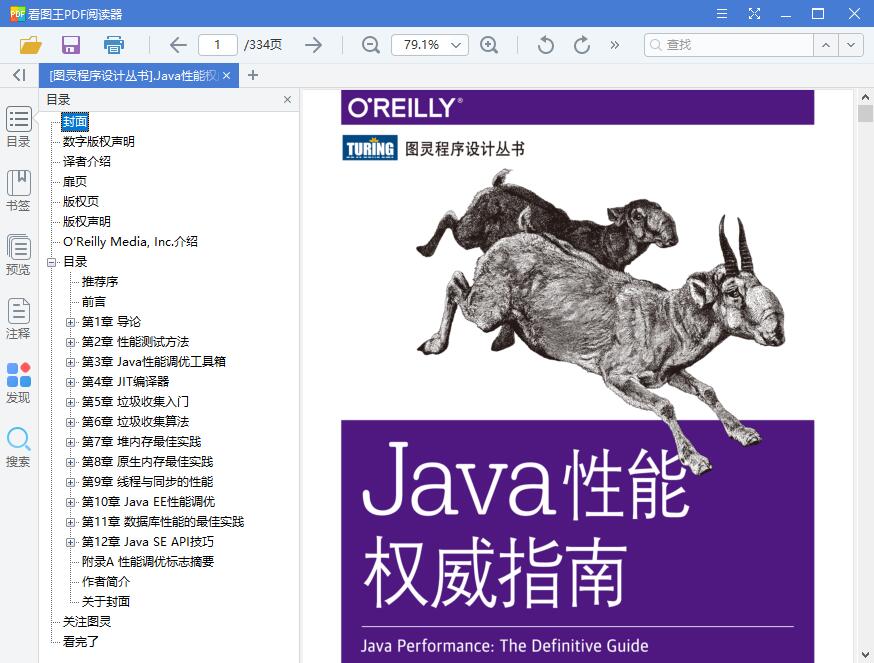Expand 第2章 性能测试方法 node
The width and height of the screenshot is (874, 663).
70,342
